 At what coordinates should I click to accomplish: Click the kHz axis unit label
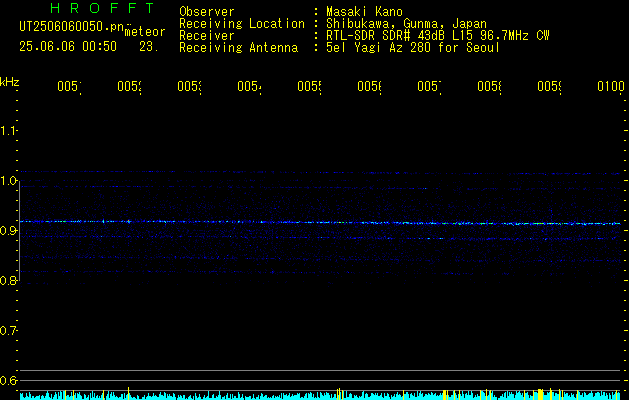[10, 82]
